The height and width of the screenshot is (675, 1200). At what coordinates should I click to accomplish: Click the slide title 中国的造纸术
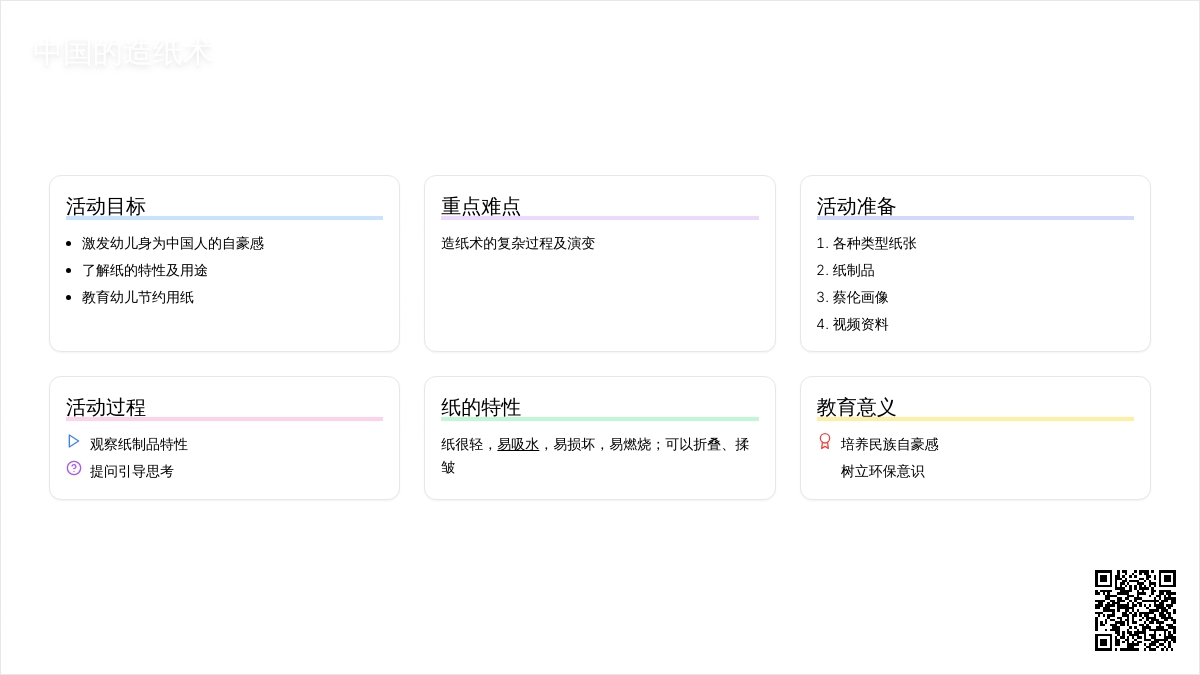[x=122, y=54]
